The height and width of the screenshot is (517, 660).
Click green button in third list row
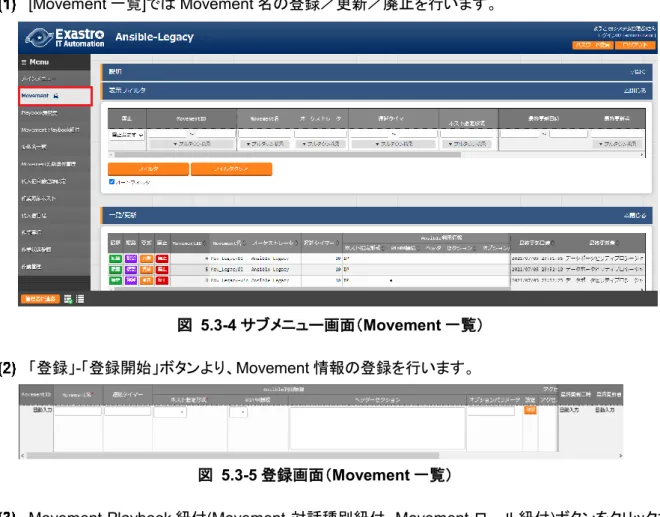115,280
